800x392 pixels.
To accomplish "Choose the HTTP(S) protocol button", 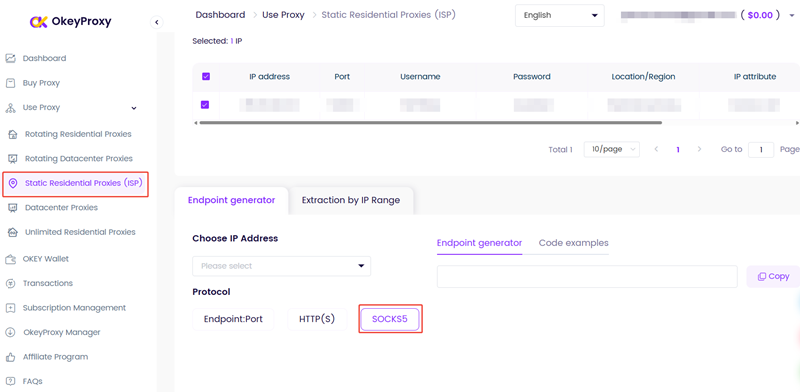I will click(x=317, y=320).
